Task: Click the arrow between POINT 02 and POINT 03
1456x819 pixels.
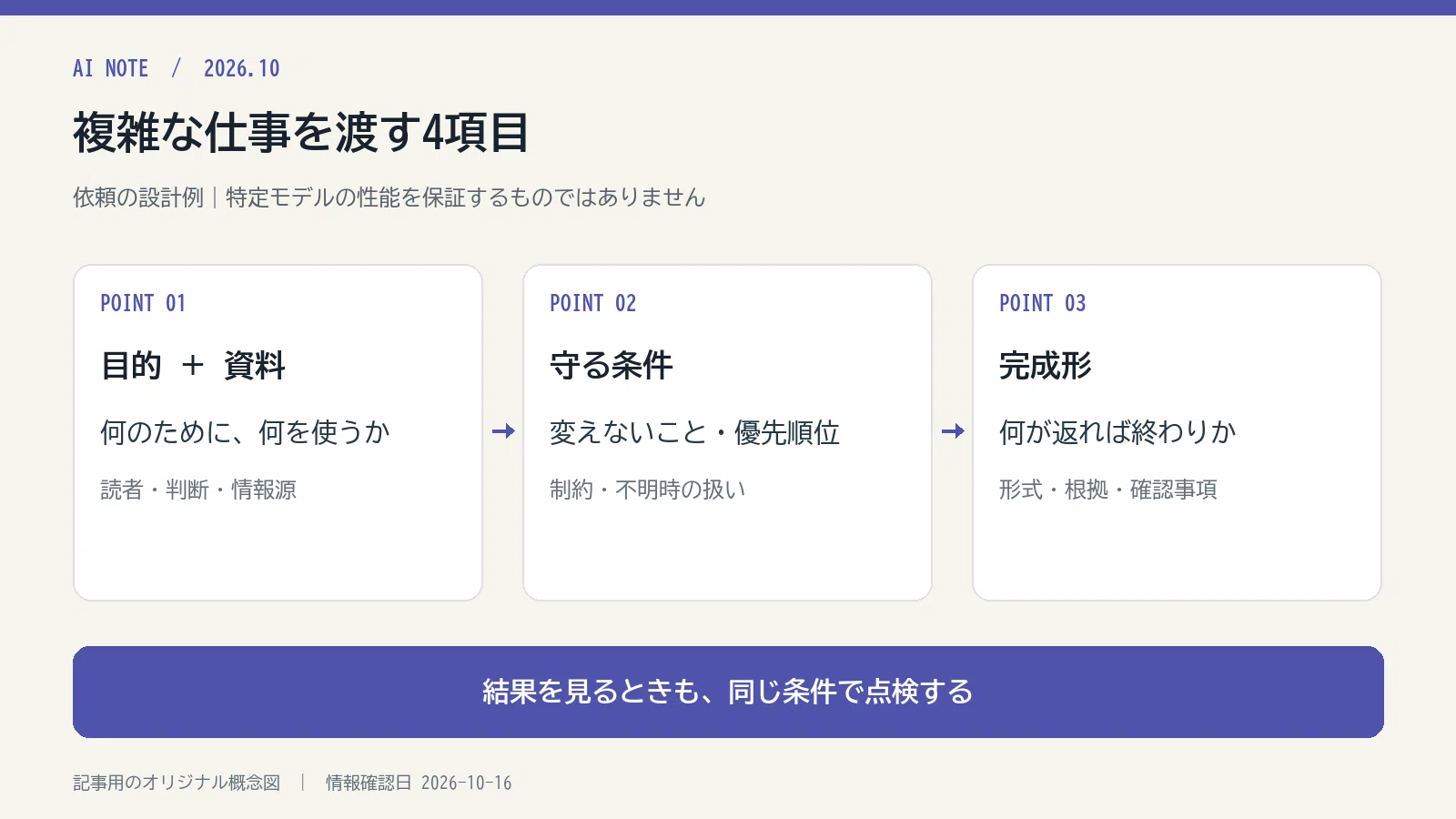Action: (953, 431)
